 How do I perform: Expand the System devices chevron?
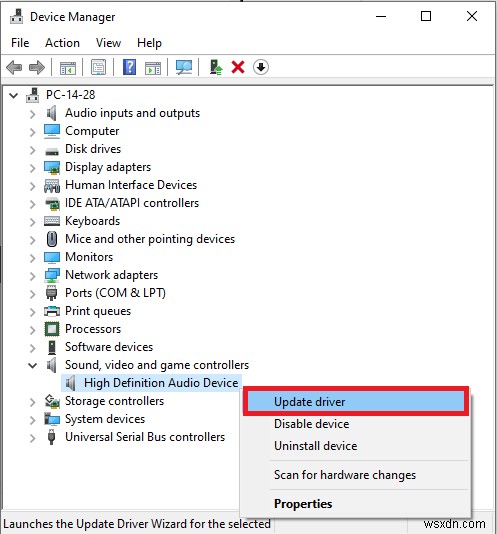click(x=33, y=420)
